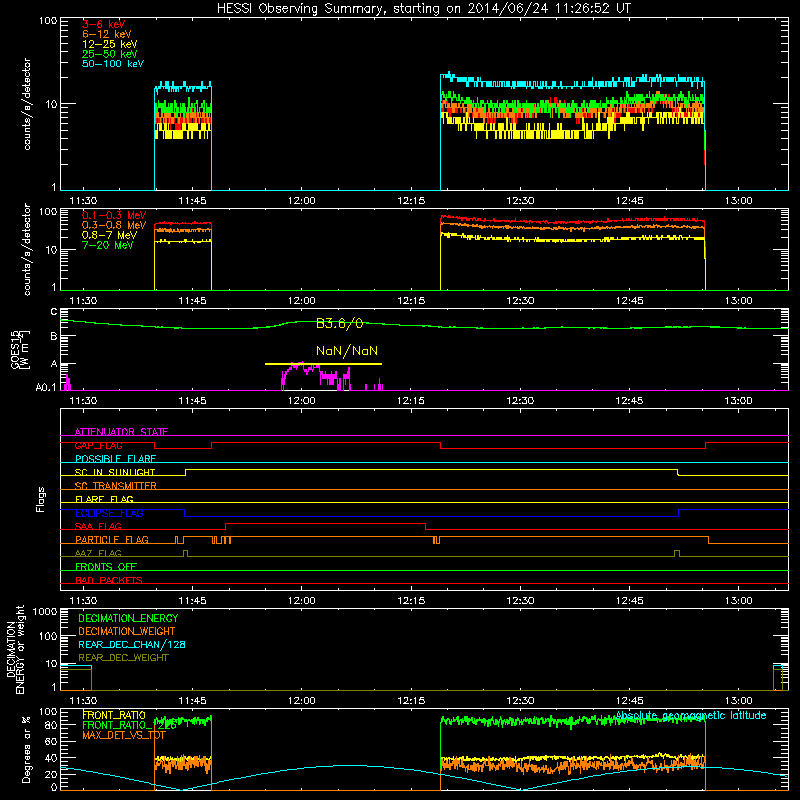
Task: Click the yellow flare-interval bar in GOES panel
Action: 323,364
